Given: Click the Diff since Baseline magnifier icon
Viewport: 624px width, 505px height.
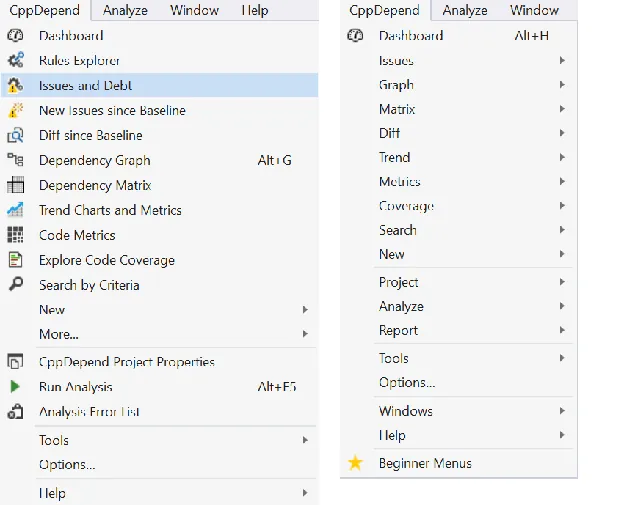Looking at the screenshot, I should point(15,135).
